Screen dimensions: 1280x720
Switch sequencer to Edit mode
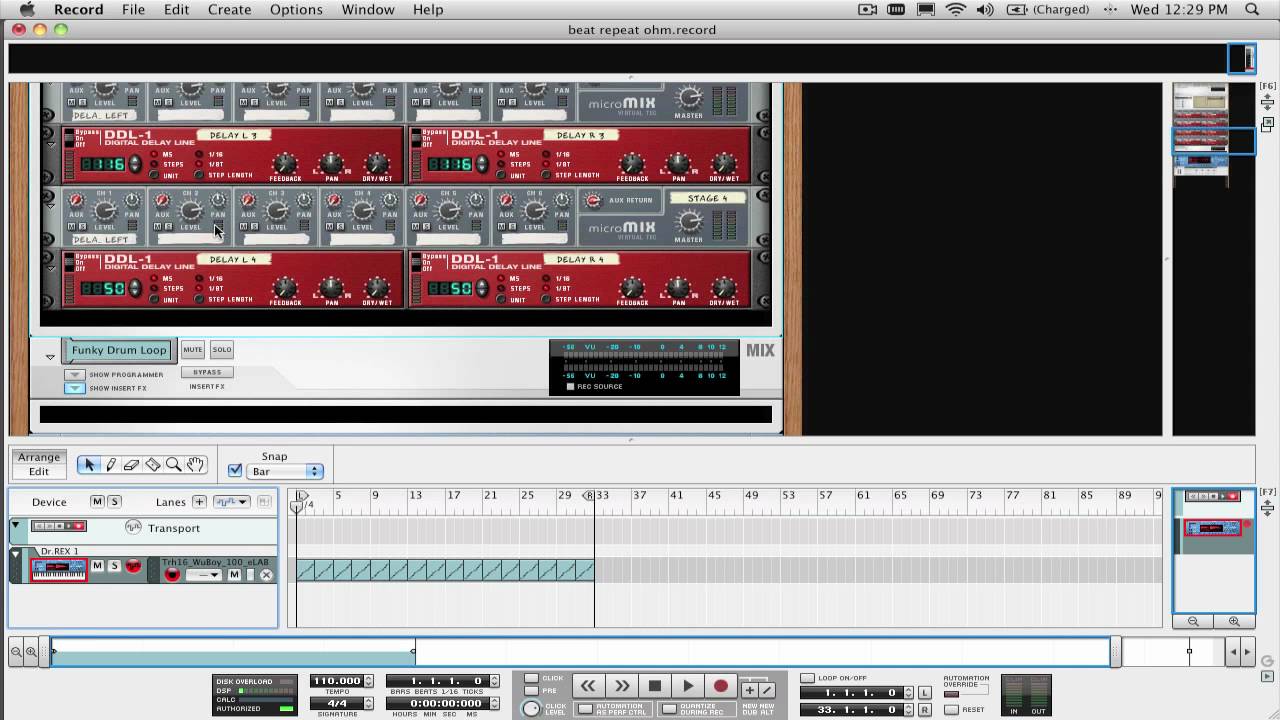38,472
